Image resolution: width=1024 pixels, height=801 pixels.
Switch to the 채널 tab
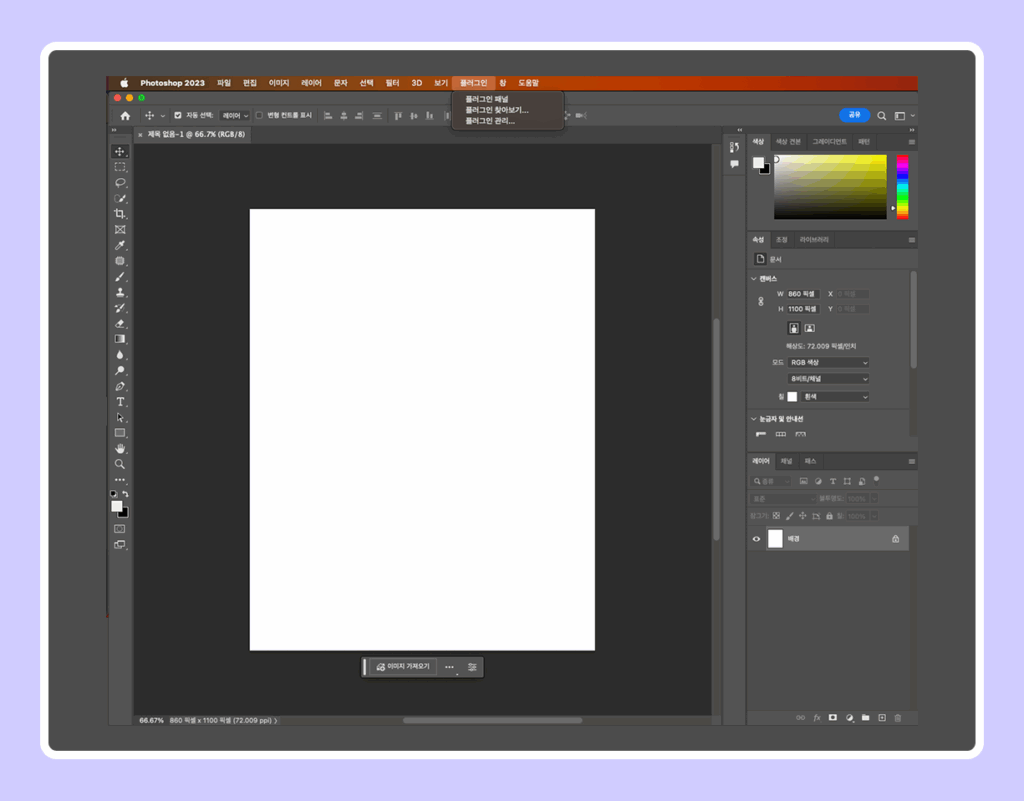[x=786, y=461]
